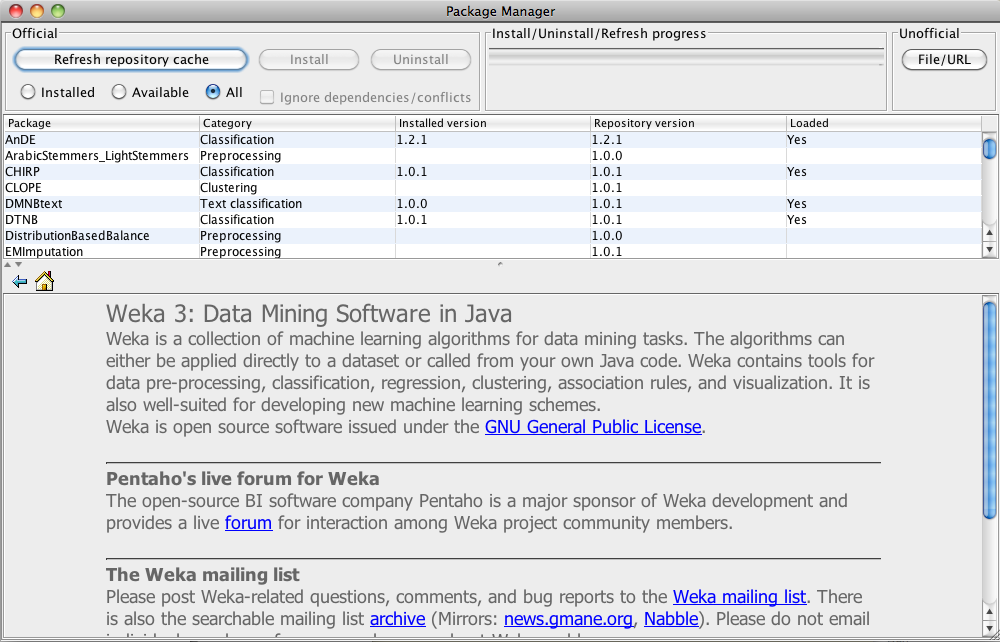Sort by the Category column header

point(297,123)
